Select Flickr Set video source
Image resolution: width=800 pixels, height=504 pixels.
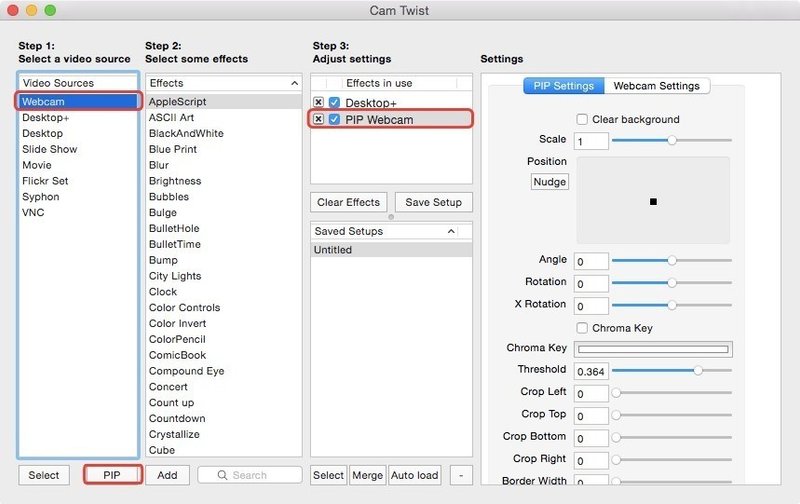tap(78, 181)
